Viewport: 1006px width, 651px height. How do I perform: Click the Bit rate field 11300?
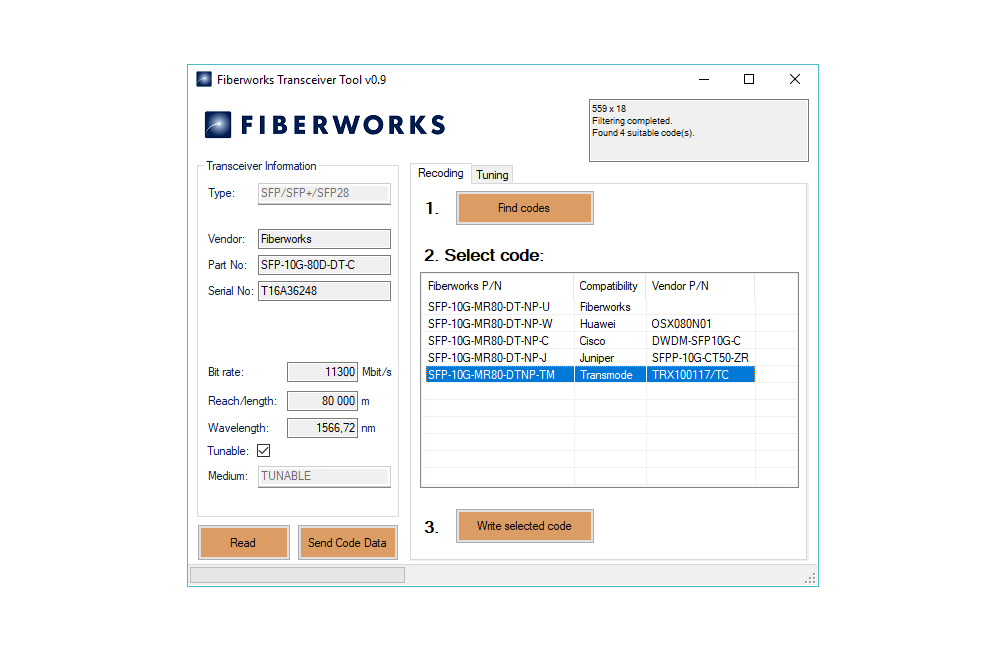(x=322, y=372)
